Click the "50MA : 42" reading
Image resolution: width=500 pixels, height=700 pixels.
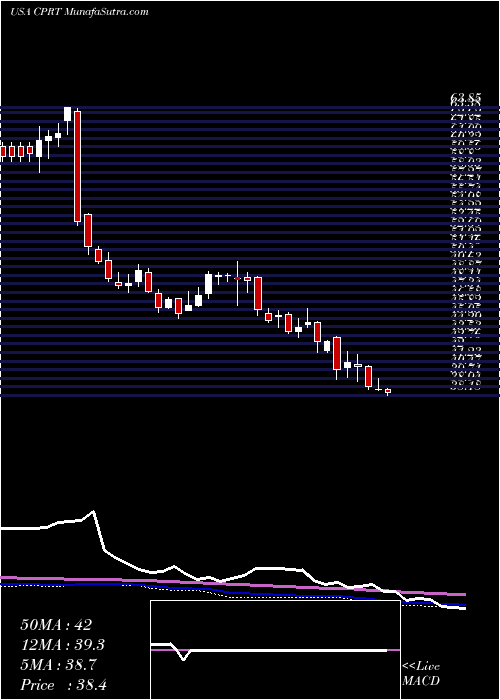(56, 625)
